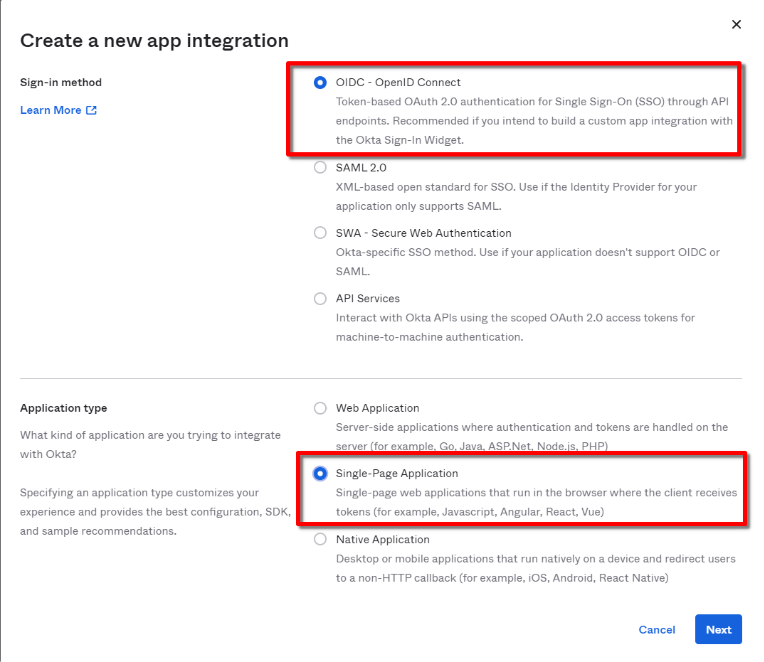
Task: Click the 'API Services' option label text
Action: [x=368, y=298]
